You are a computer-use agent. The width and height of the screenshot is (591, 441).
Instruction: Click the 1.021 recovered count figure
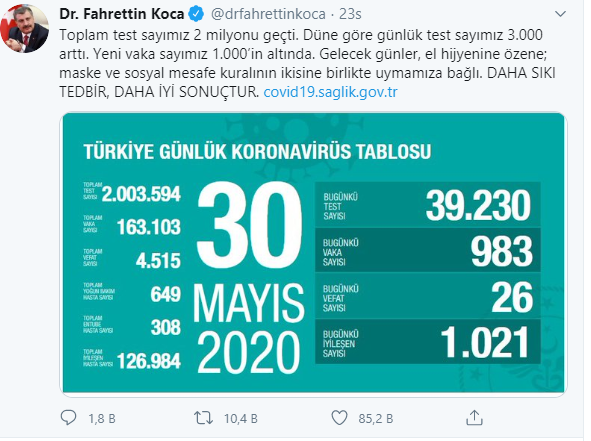click(485, 343)
